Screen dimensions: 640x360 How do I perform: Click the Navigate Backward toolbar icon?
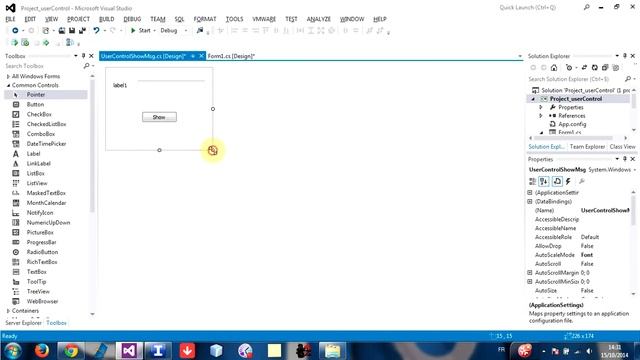point(15,31)
